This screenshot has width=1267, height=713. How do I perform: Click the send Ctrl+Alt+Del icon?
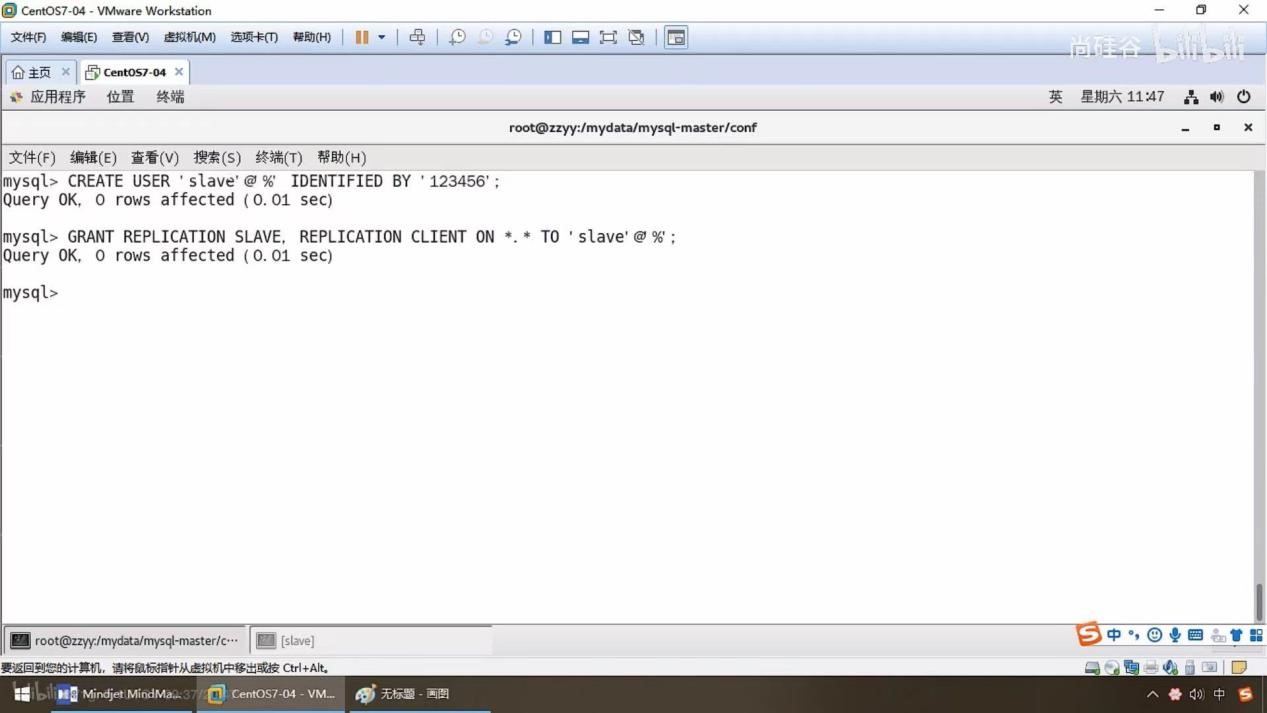point(417,37)
